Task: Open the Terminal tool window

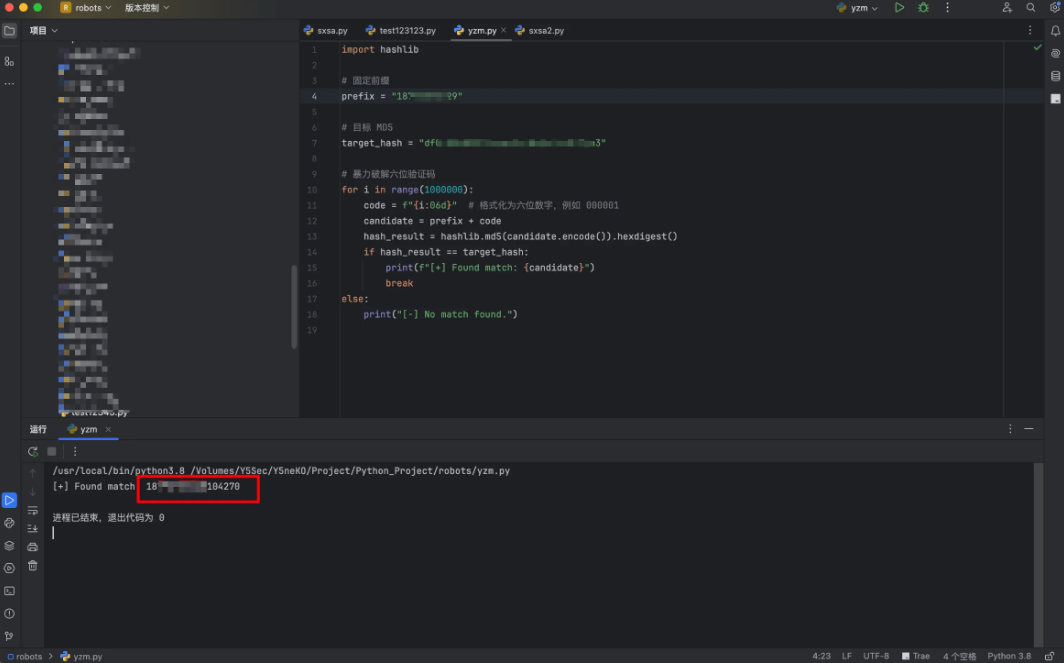Action: tap(9, 591)
